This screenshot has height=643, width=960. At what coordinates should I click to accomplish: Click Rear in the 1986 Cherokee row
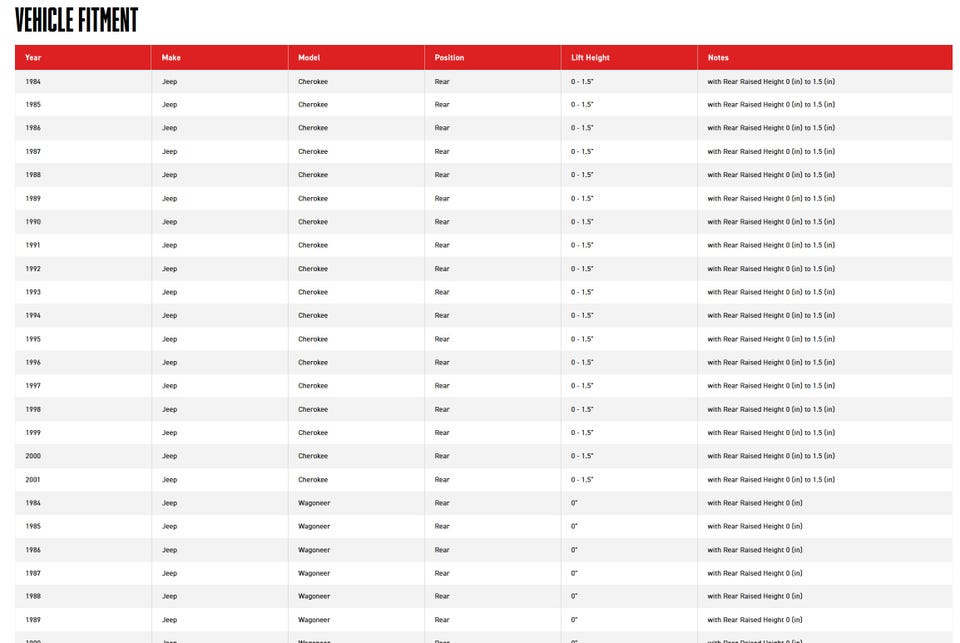442,128
